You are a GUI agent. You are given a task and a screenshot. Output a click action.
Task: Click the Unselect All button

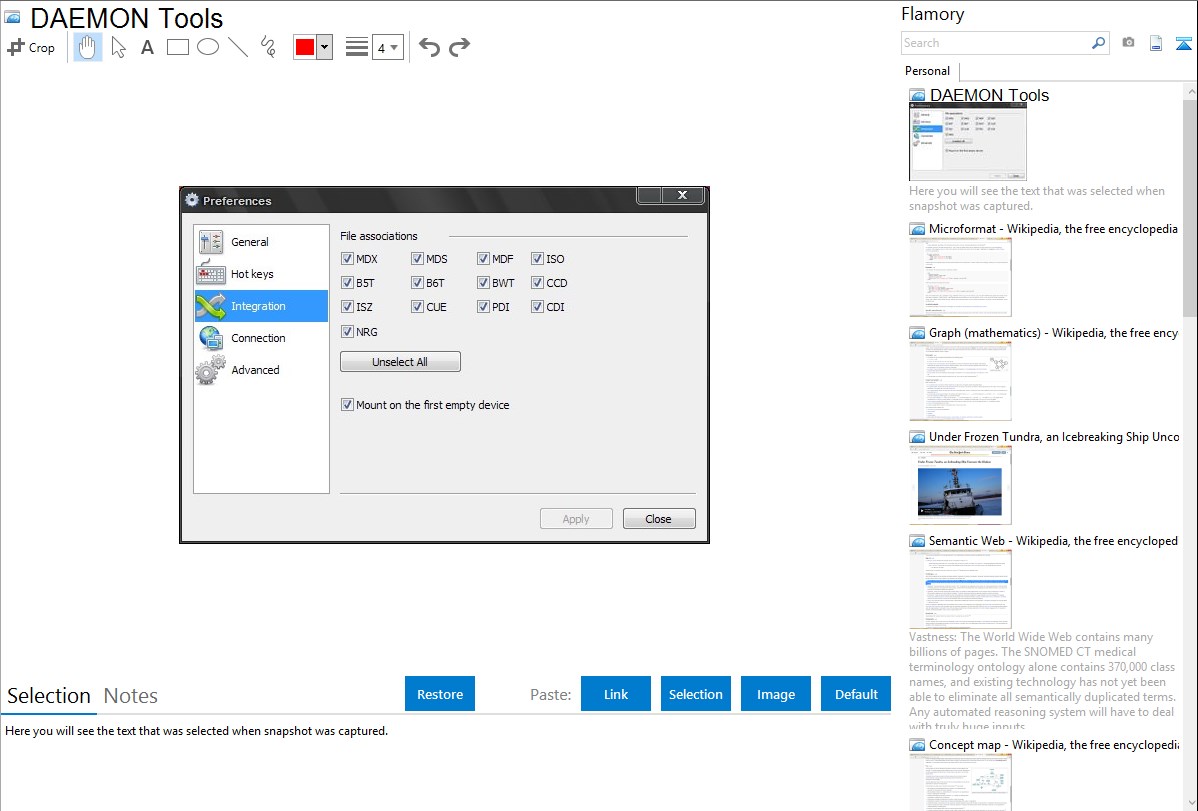click(400, 362)
